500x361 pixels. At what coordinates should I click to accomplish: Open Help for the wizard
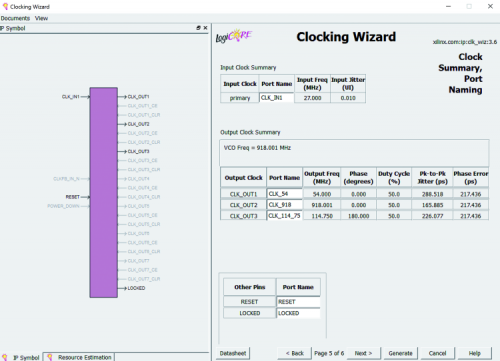(x=474, y=353)
